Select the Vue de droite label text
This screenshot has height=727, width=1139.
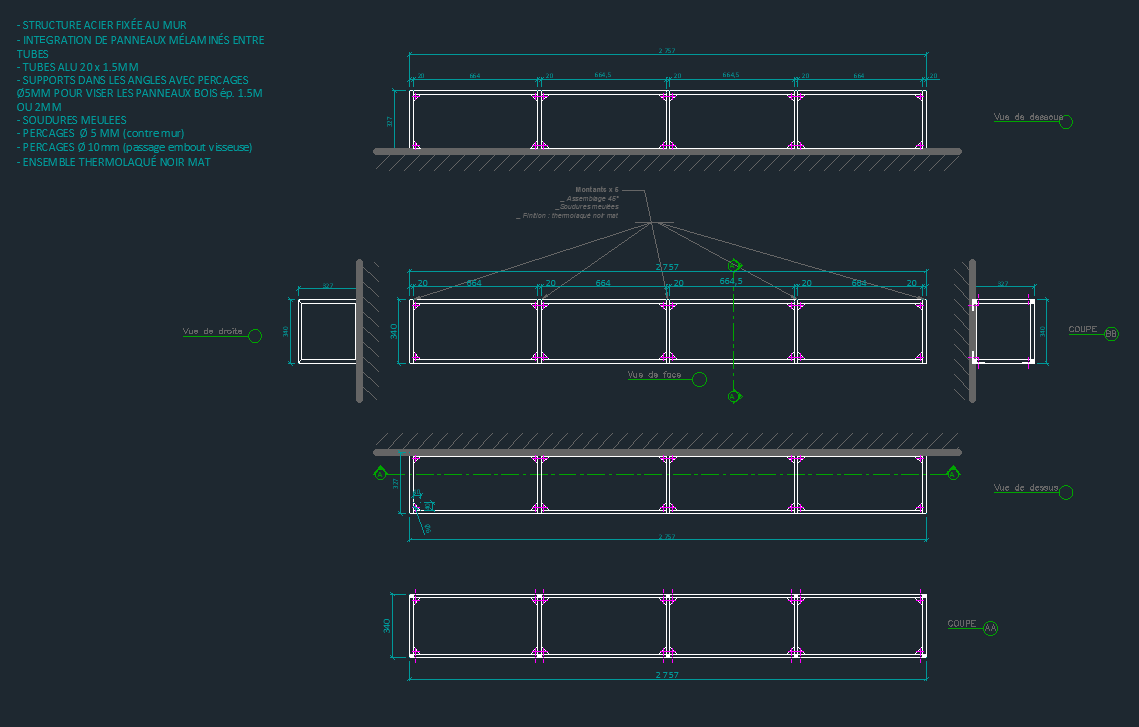213,331
